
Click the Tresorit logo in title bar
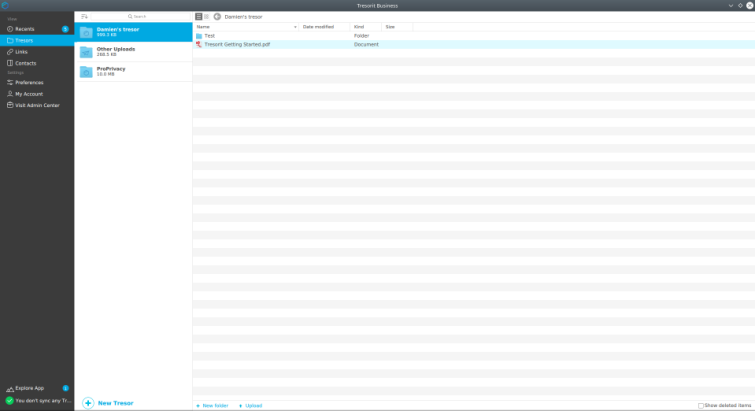[x=5, y=5]
